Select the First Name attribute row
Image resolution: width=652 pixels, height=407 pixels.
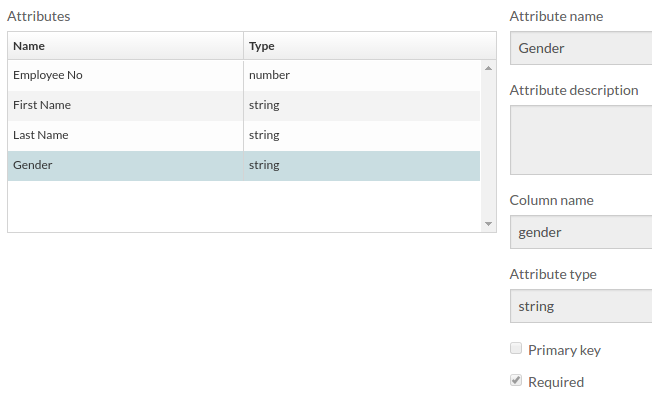(244, 106)
